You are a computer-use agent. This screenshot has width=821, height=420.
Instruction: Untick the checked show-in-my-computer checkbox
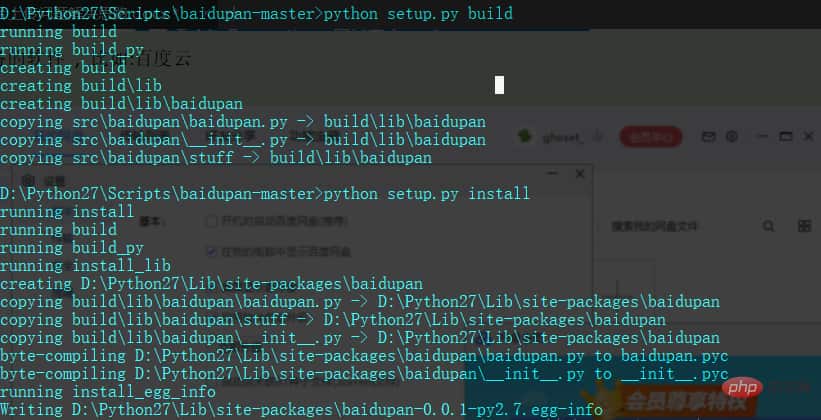(212, 252)
